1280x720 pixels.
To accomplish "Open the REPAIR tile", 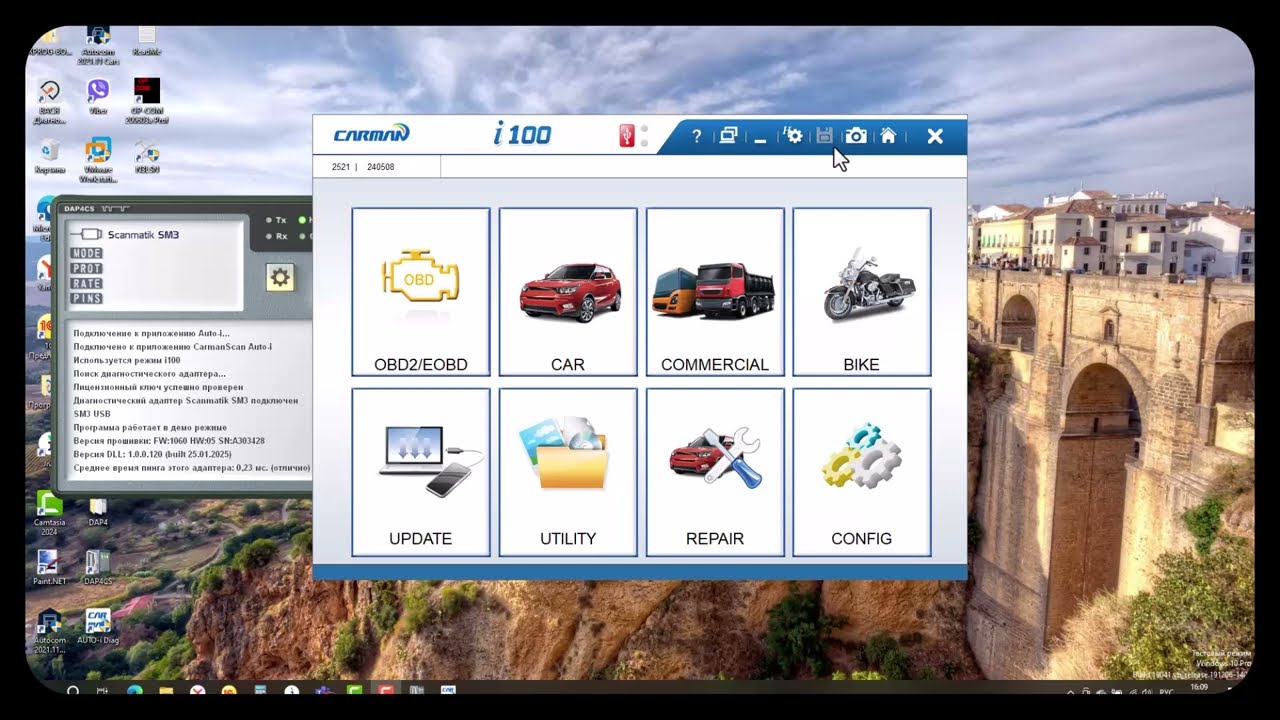I will point(715,472).
